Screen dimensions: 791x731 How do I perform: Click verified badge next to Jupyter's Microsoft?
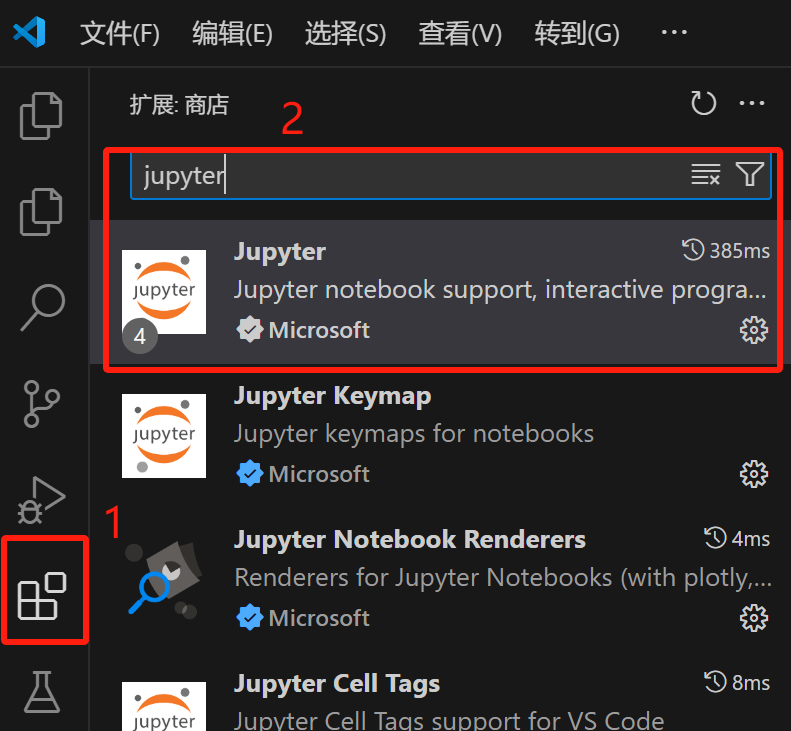250,330
